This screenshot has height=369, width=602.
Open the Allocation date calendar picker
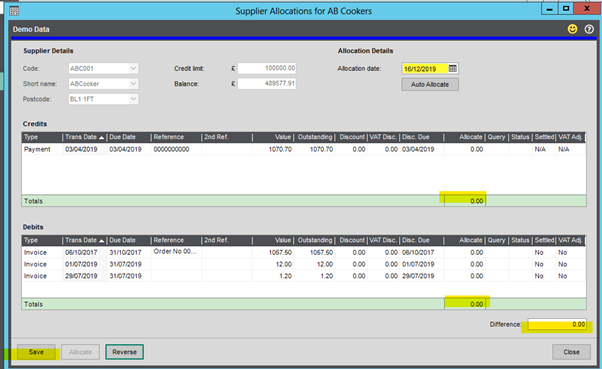(453, 69)
